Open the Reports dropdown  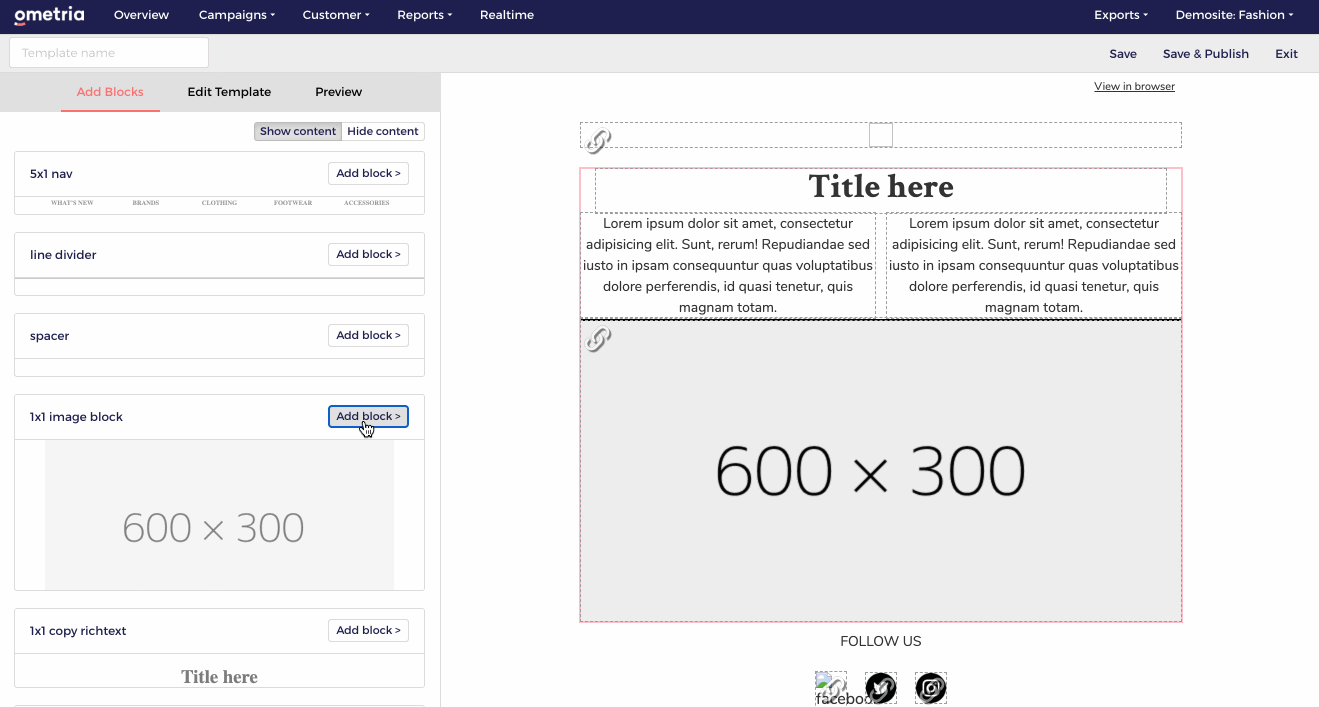[425, 15]
